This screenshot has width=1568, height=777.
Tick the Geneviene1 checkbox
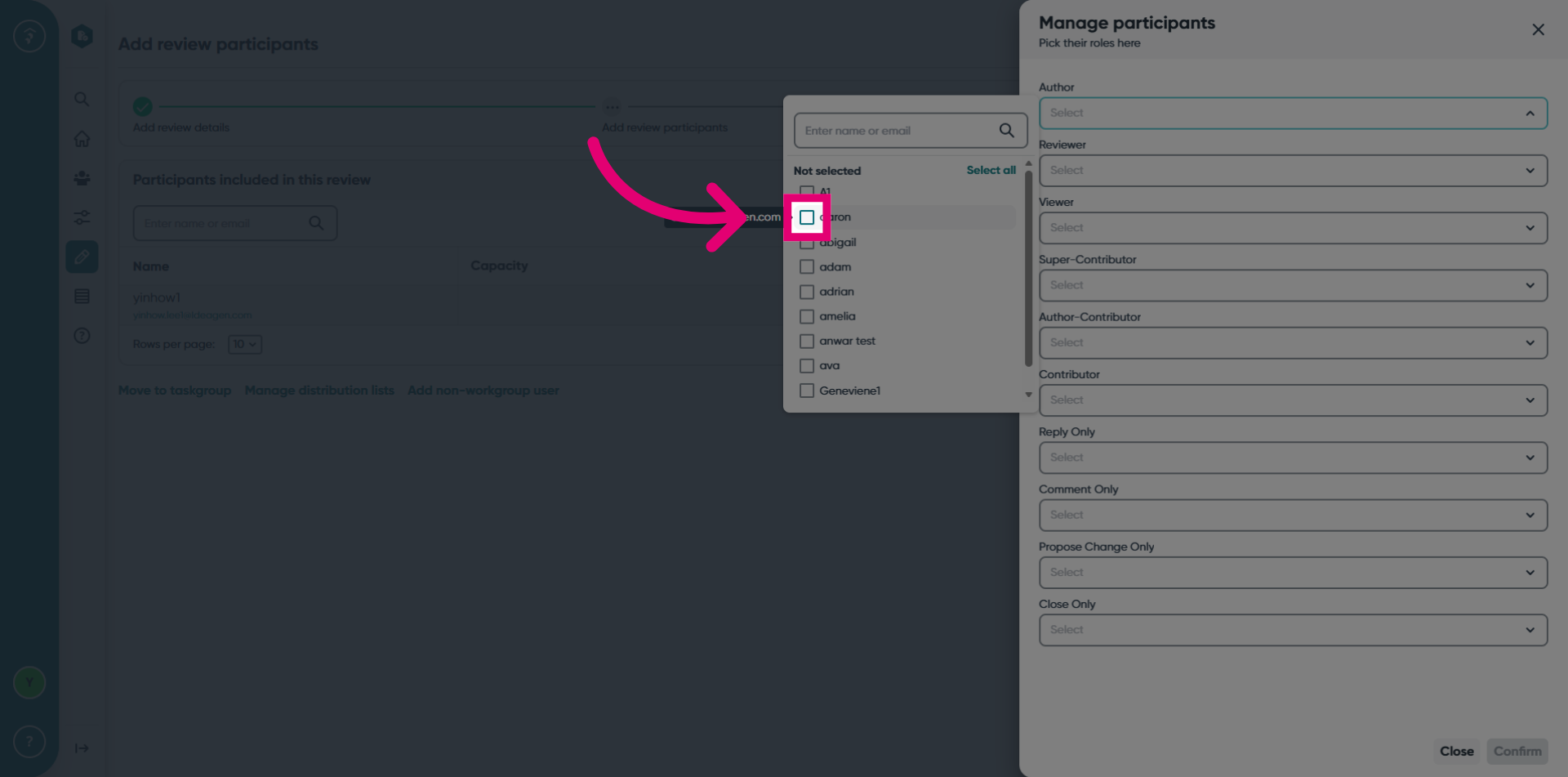point(807,391)
